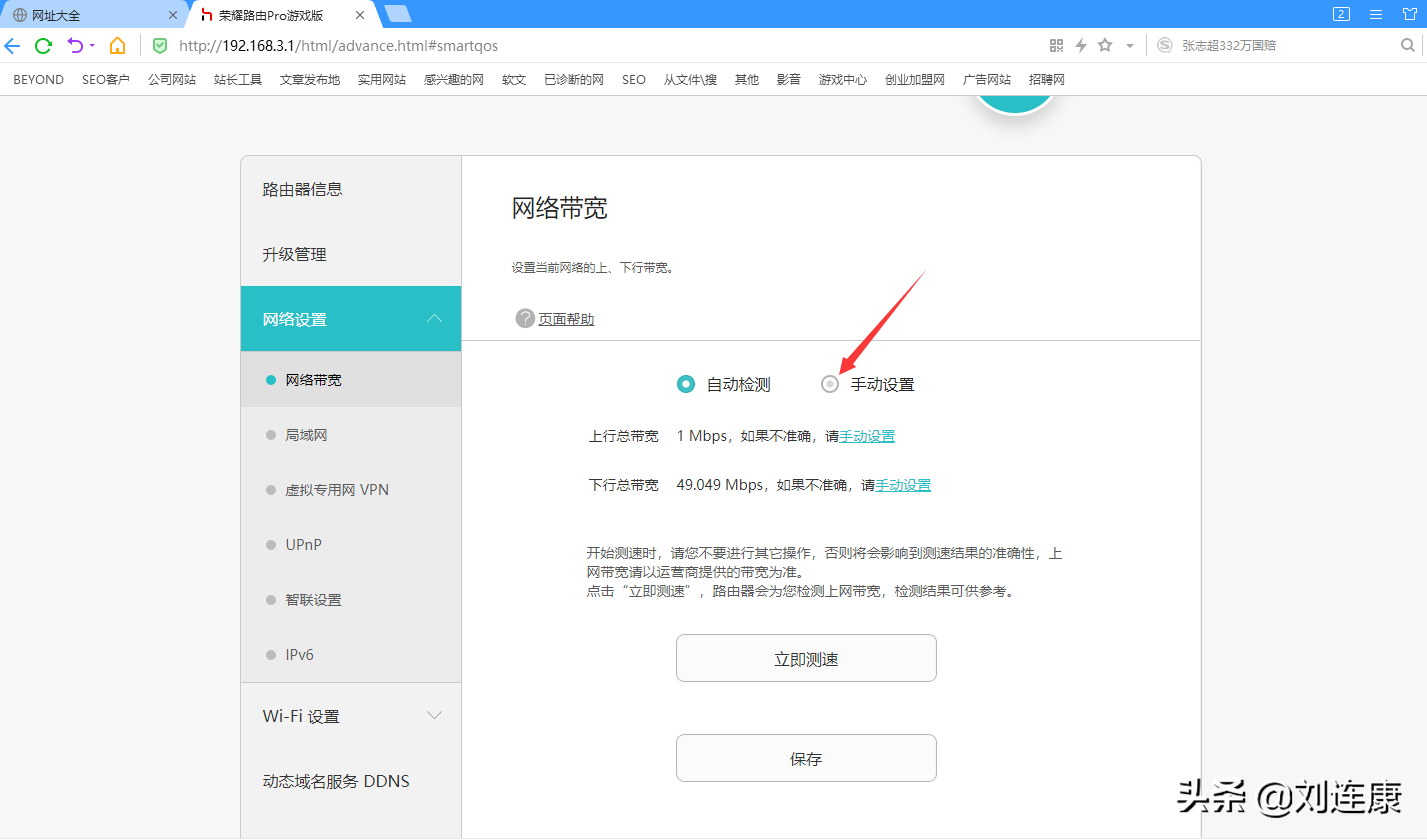The image size is (1427, 840).
Task: Click the 立即测速 button
Action: [x=806, y=658]
